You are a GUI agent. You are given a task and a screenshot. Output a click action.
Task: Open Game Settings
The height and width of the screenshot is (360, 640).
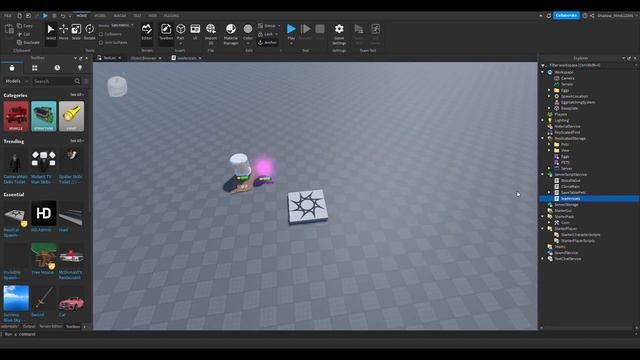pyautogui.click(x=339, y=33)
